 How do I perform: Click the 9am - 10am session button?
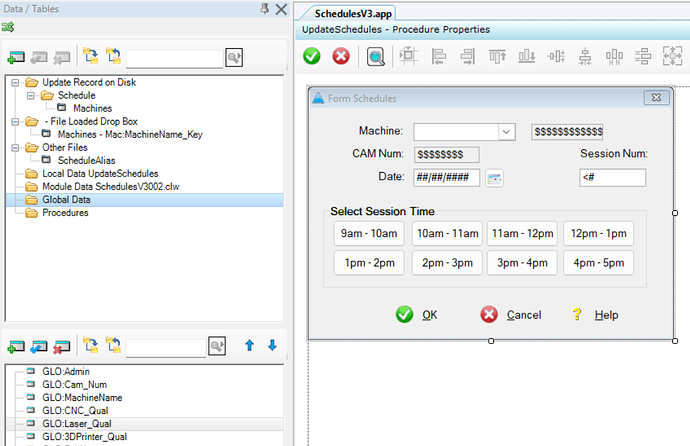pos(369,234)
